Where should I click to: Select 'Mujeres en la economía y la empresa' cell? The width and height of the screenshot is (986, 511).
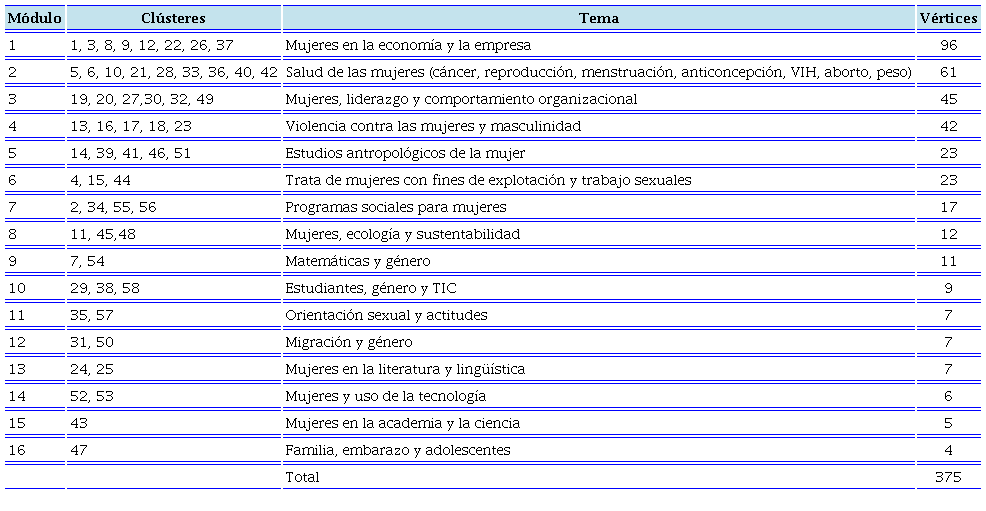tap(407, 45)
